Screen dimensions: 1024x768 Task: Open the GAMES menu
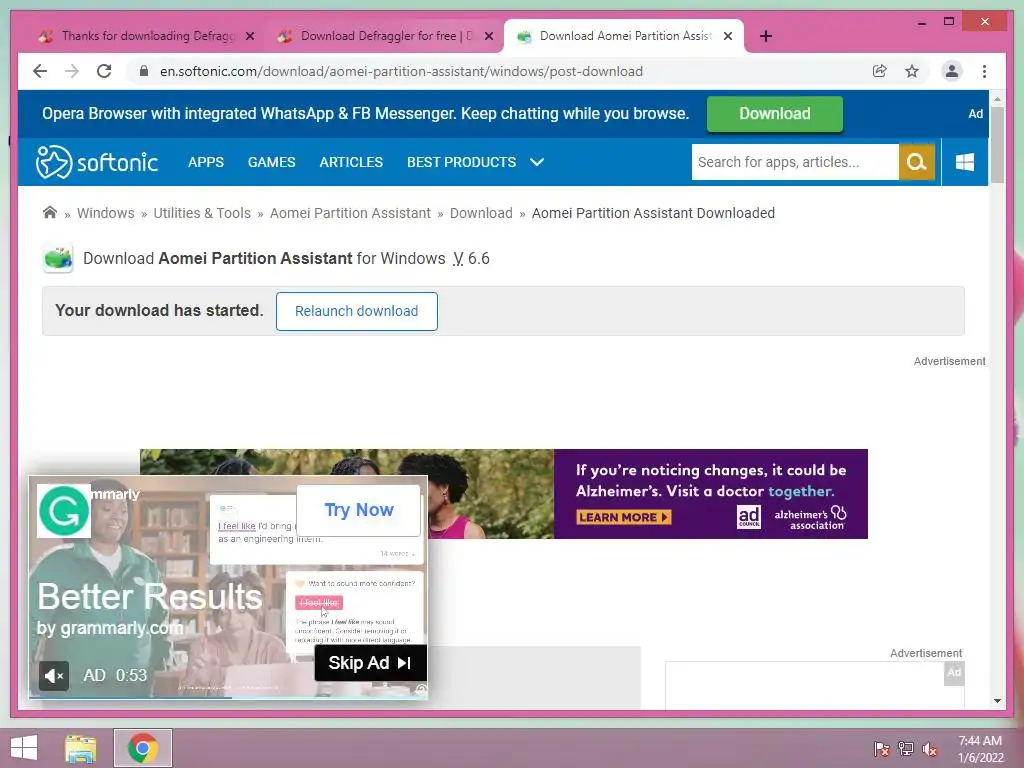(272, 162)
